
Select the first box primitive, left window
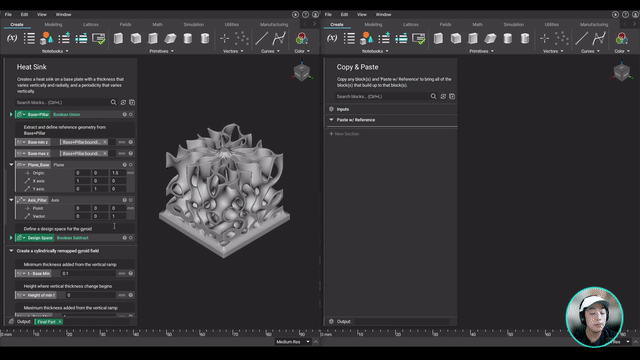[118, 38]
